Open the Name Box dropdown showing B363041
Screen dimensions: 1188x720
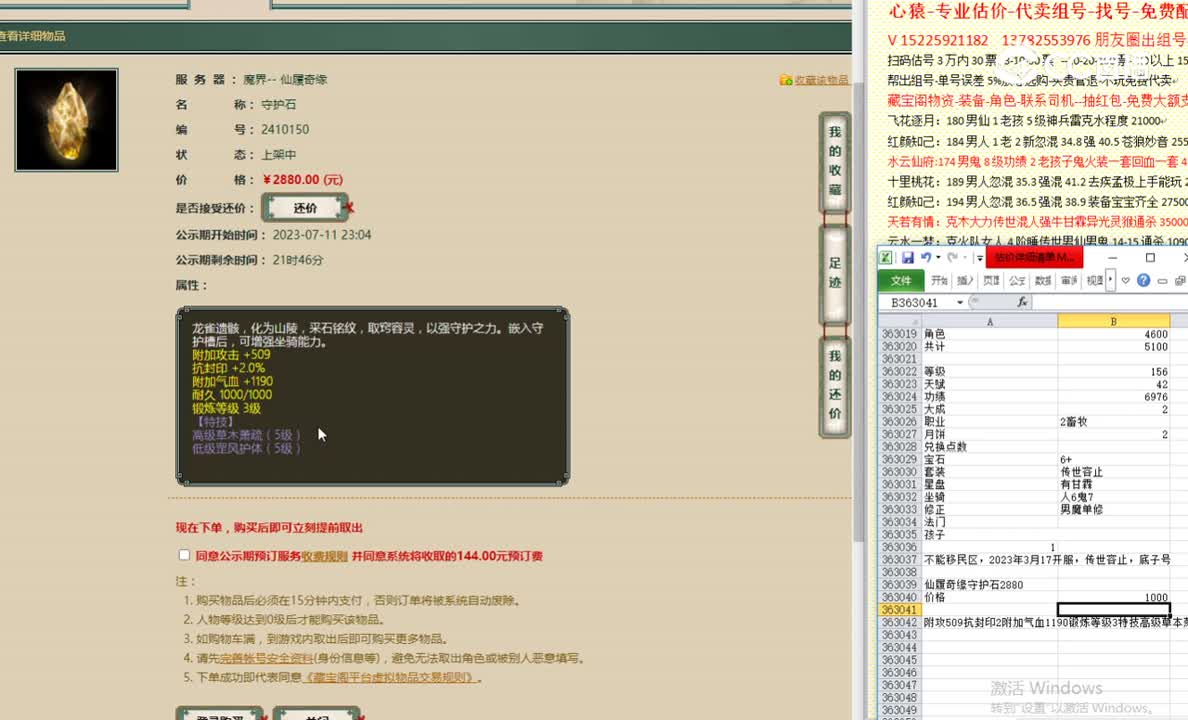(x=960, y=301)
